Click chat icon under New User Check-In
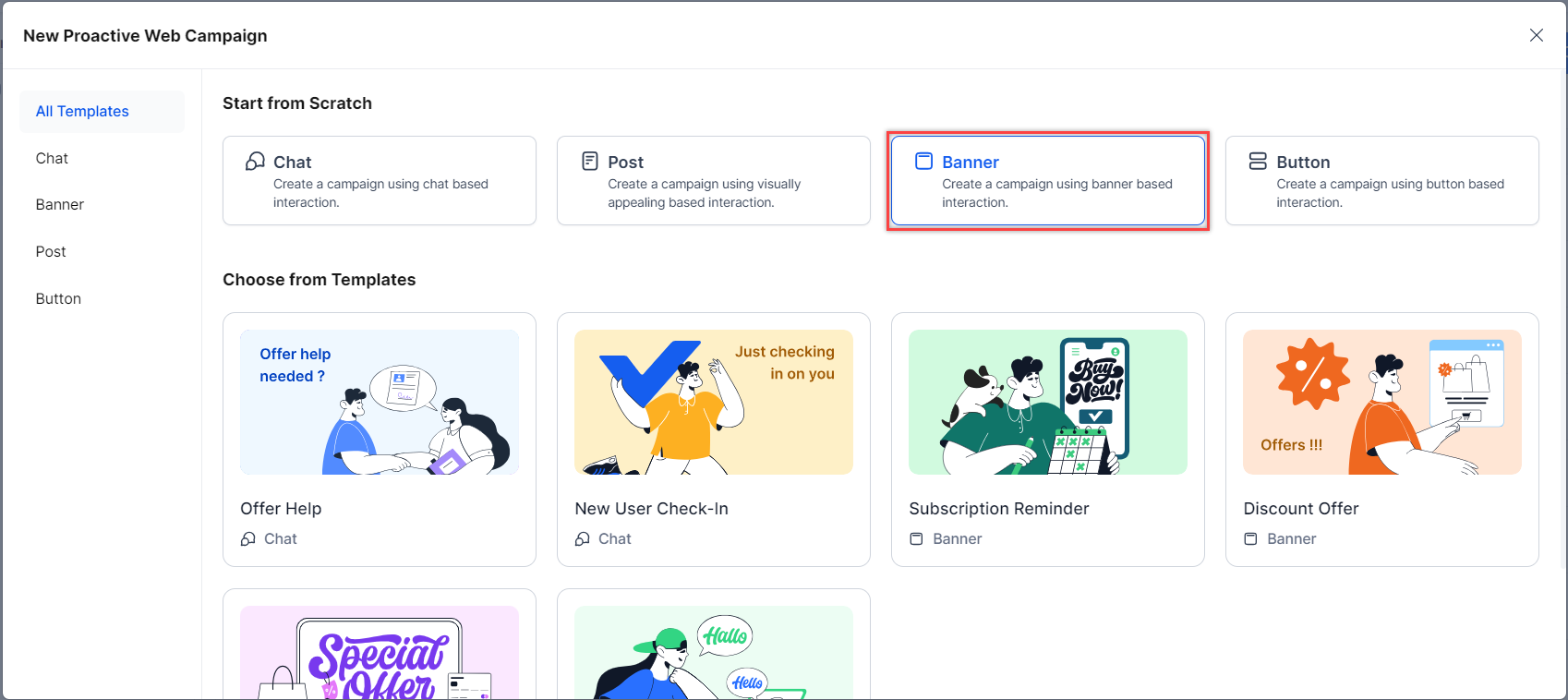 pyautogui.click(x=583, y=539)
